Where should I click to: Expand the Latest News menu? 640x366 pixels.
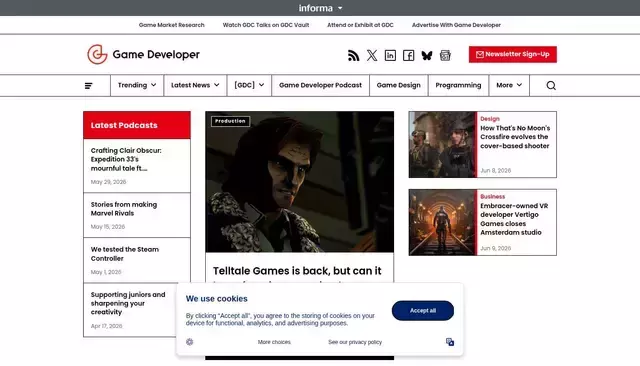click(x=195, y=85)
